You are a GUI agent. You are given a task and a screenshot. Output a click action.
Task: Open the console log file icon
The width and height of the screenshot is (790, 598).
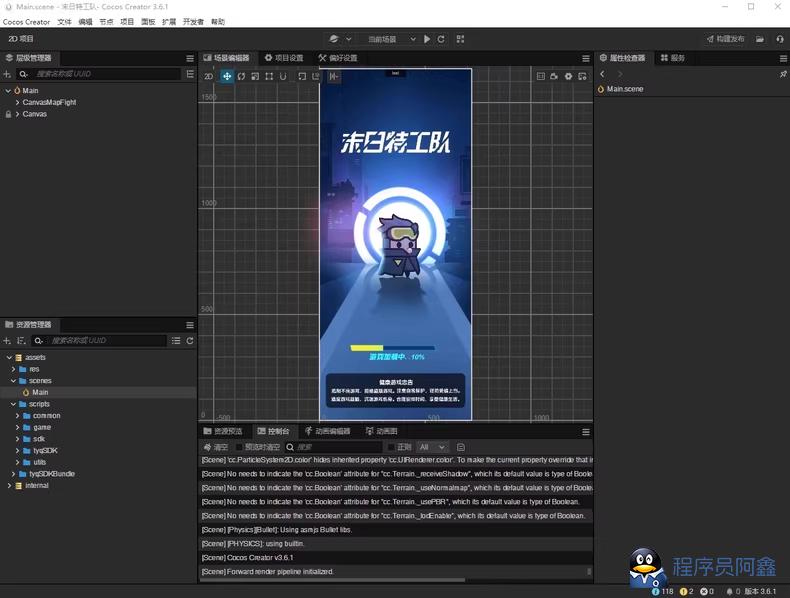(461, 447)
